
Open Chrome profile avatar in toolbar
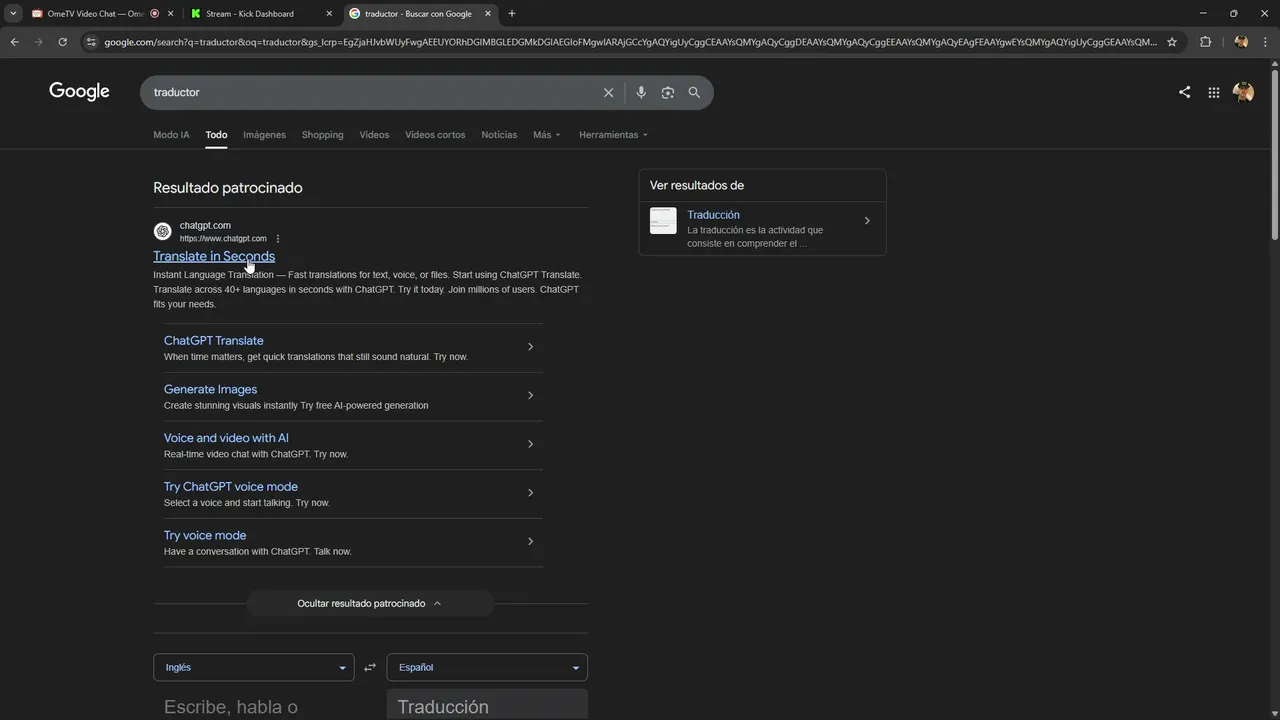pos(1241,42)
